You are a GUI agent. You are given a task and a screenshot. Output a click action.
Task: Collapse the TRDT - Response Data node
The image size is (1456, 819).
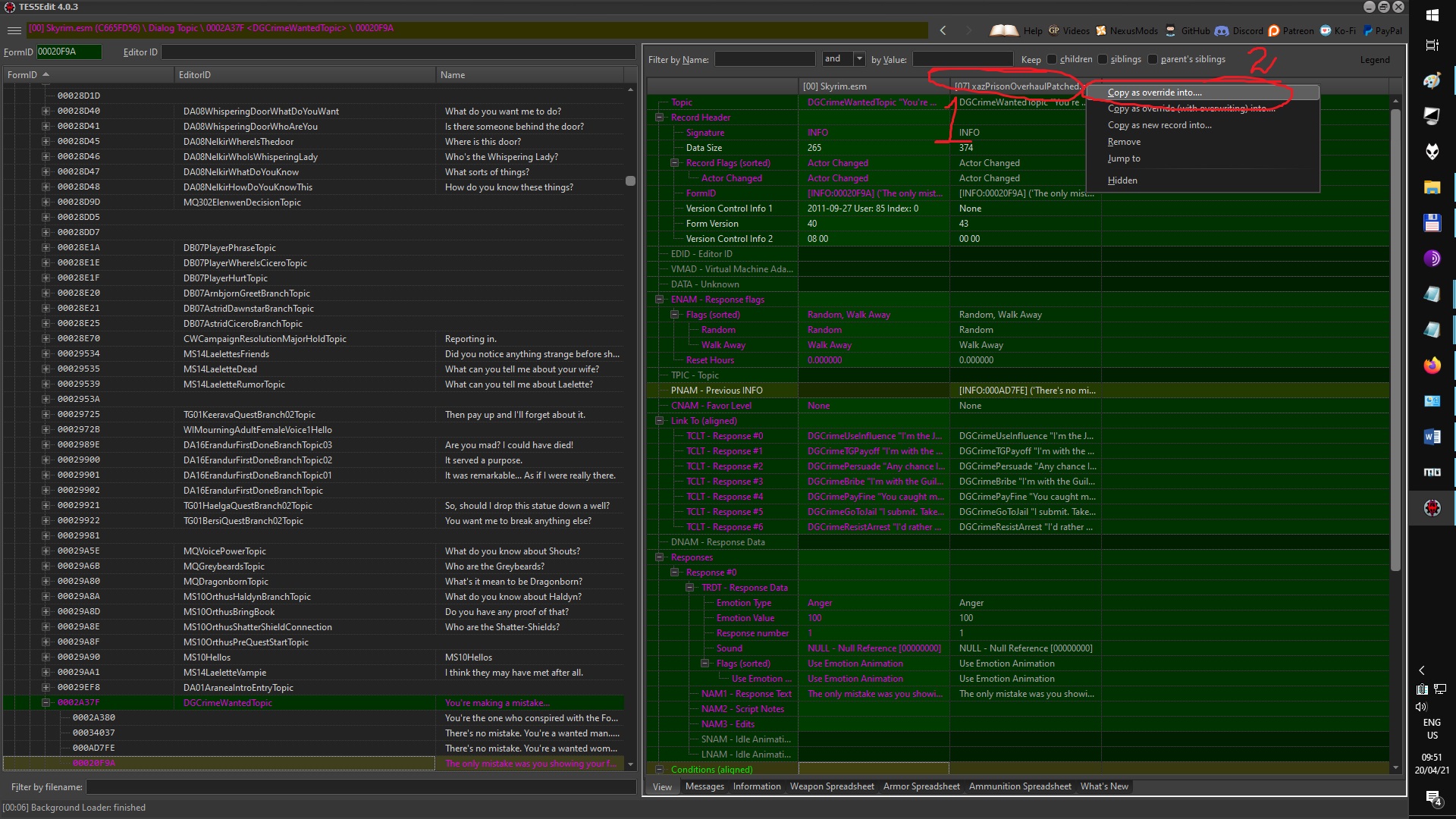[x=689, y=588]
